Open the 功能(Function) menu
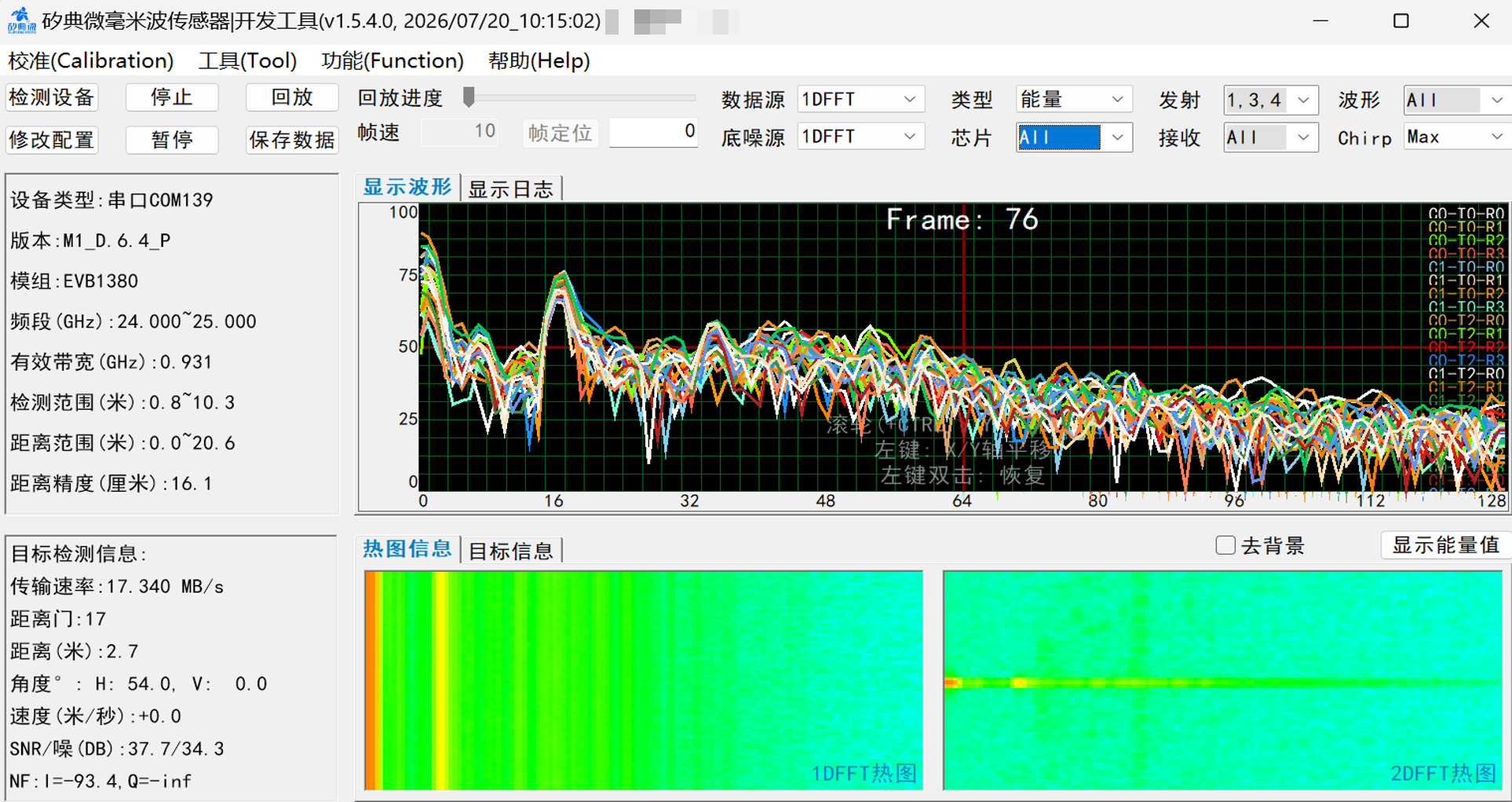Viewport: 1512px width, 802px height. [x=393, y=60]
